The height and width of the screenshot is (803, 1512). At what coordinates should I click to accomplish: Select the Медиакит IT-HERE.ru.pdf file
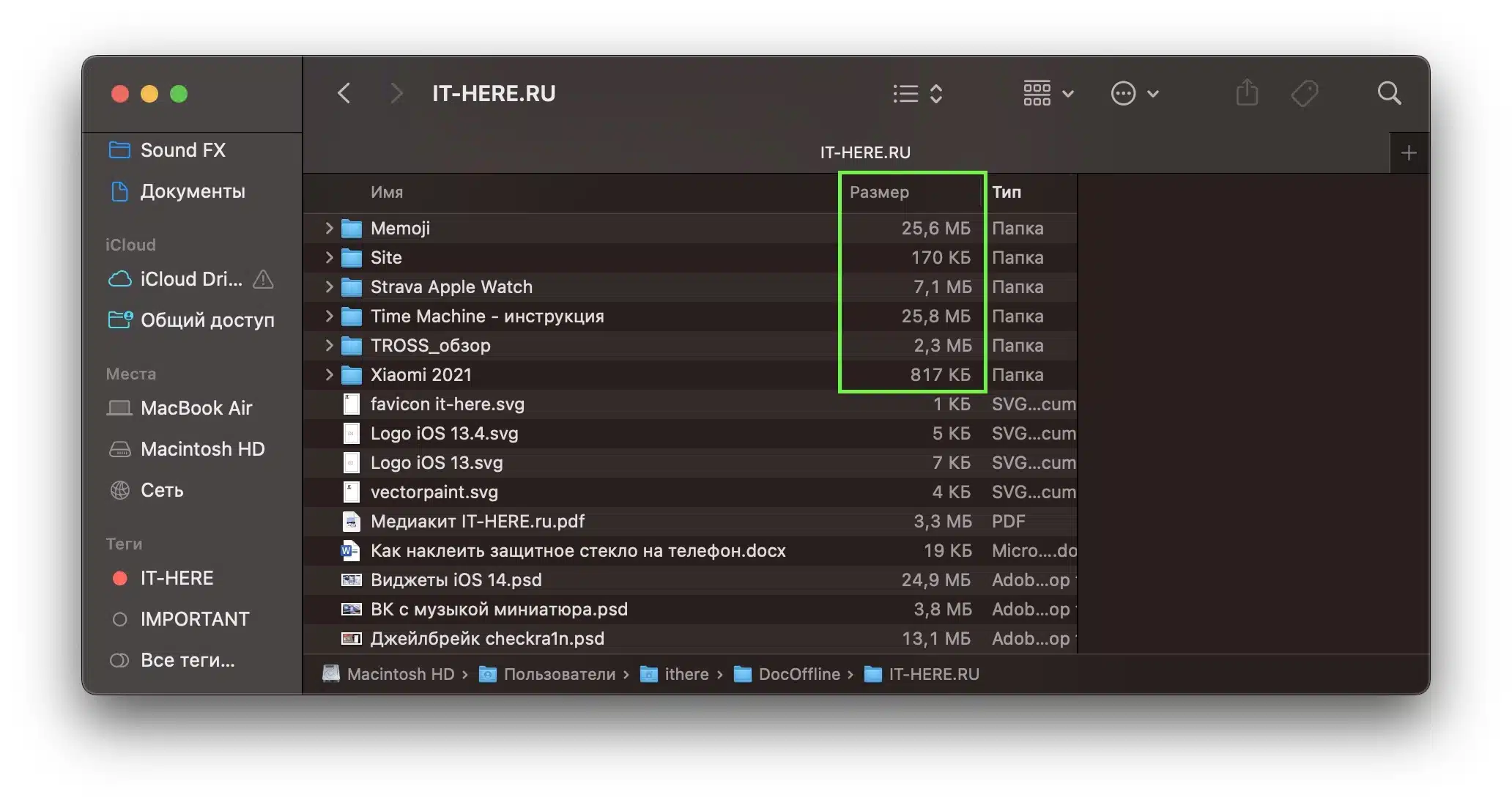(477, 521)
